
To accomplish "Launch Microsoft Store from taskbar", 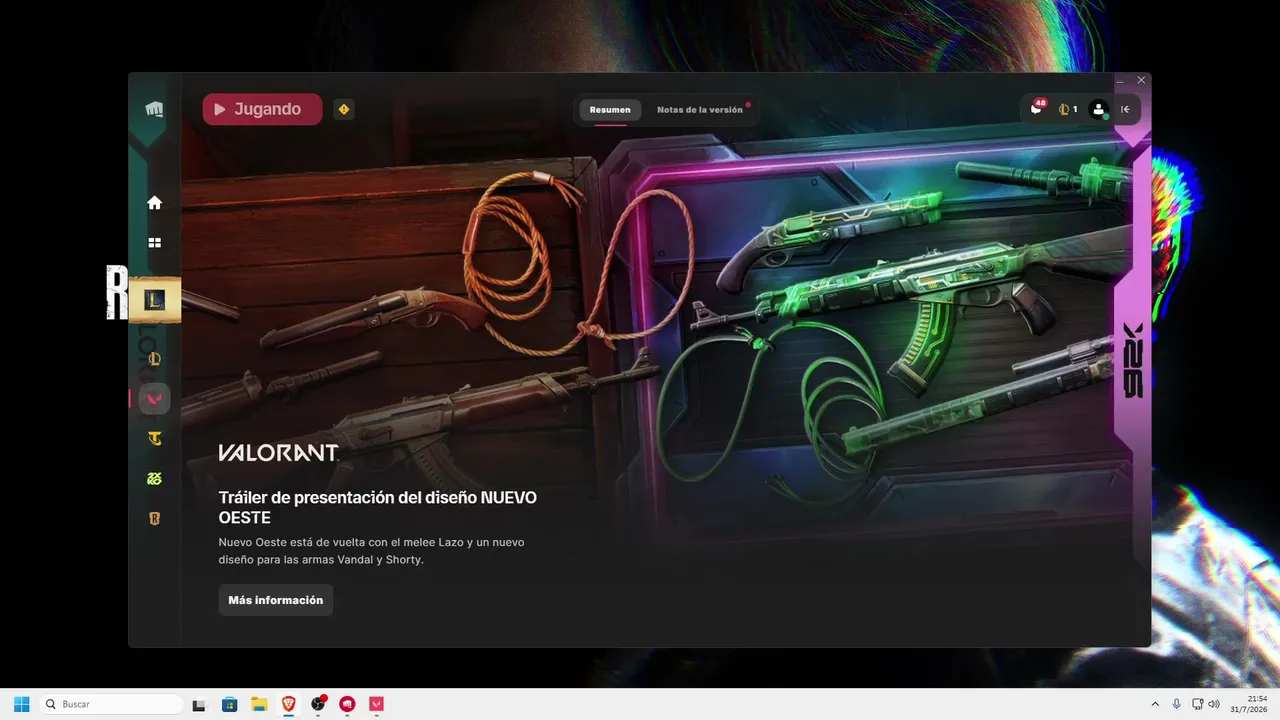I will point(229,704).
